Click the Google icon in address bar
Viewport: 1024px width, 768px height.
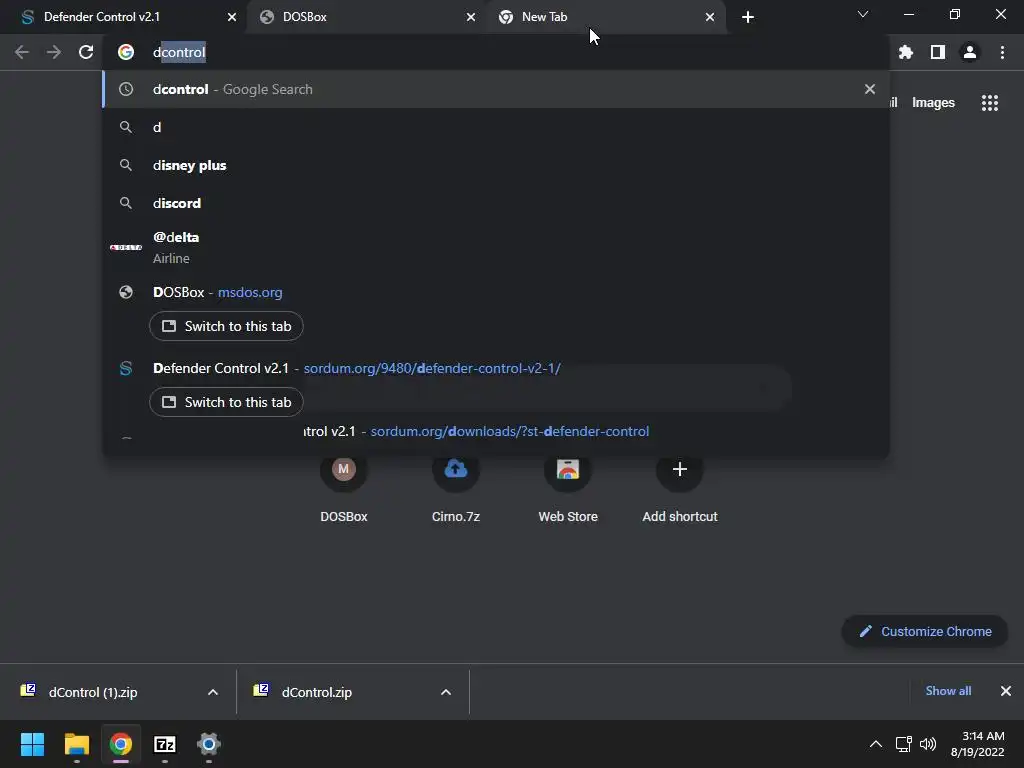(126, 52)
